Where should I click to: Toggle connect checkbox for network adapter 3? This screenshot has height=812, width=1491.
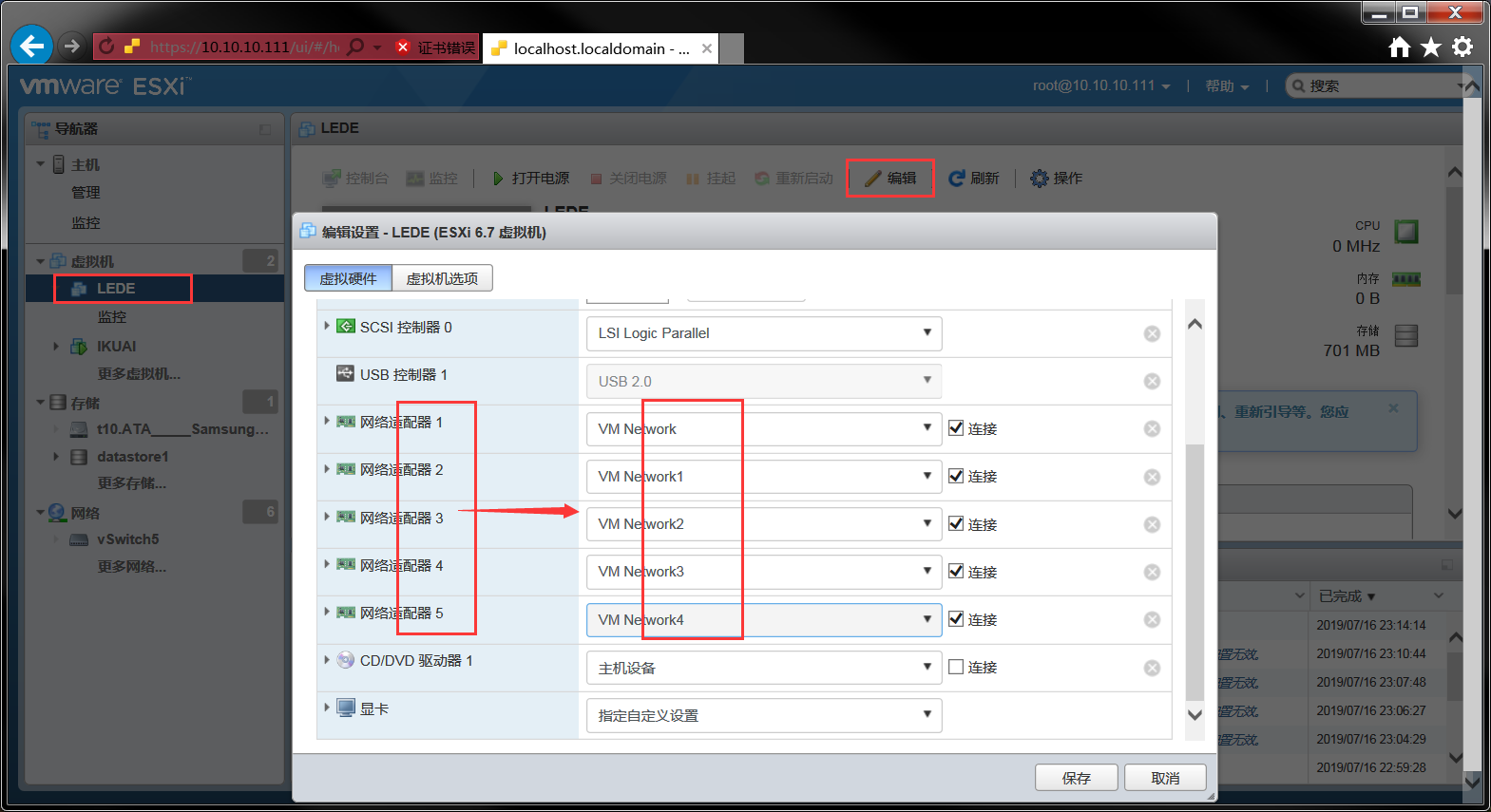pos(956,523)
